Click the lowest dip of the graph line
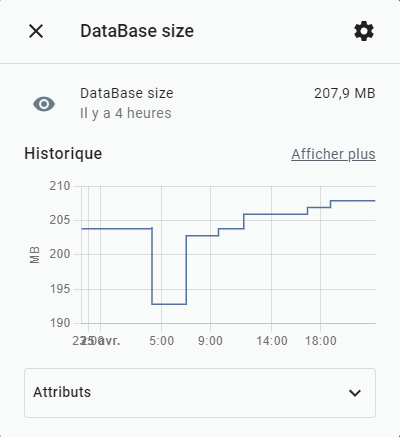The width and height of the screenshot is (400, 437). 169,304
